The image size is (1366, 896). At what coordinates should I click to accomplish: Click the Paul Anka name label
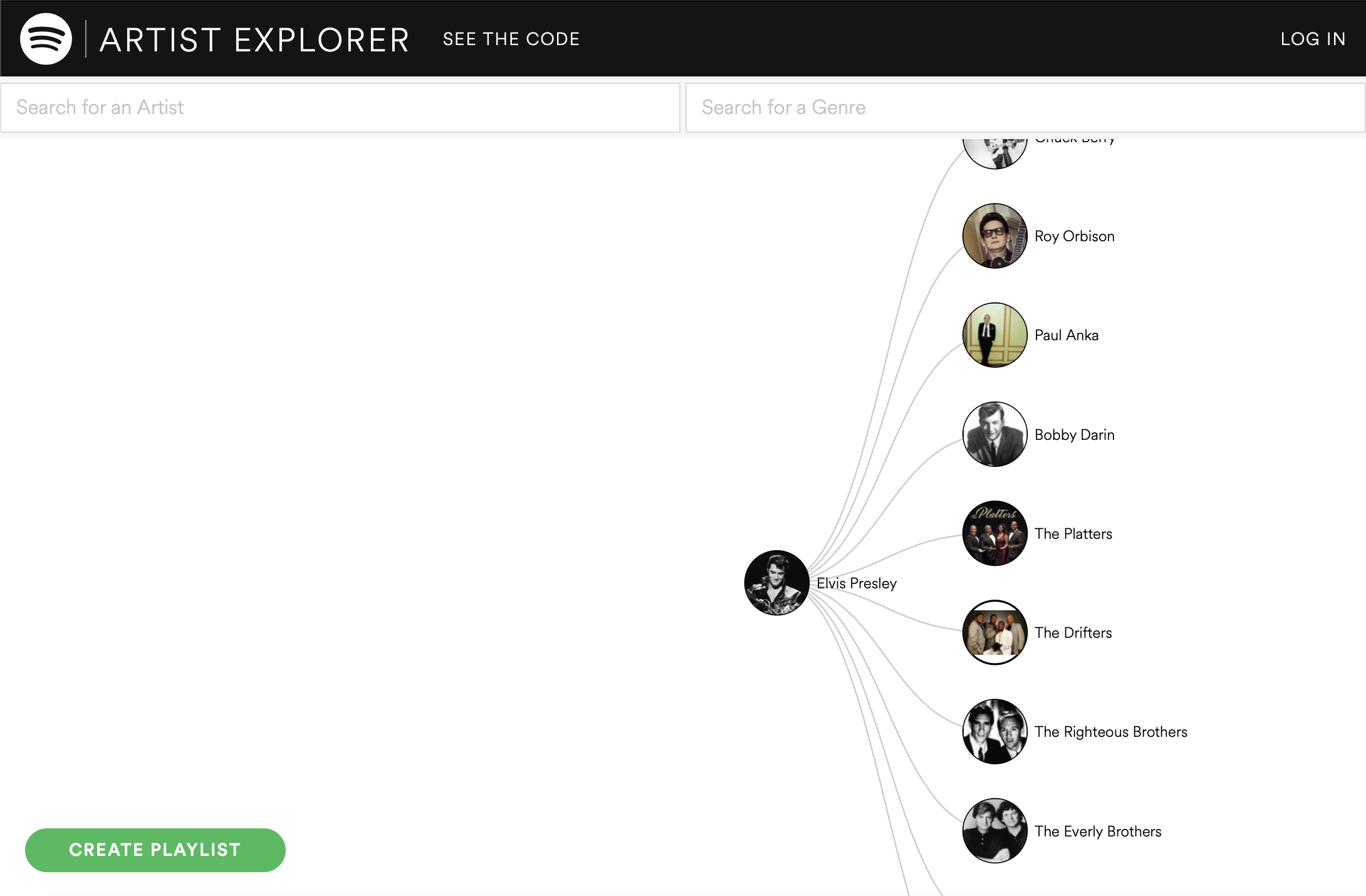coord(1066,335)
